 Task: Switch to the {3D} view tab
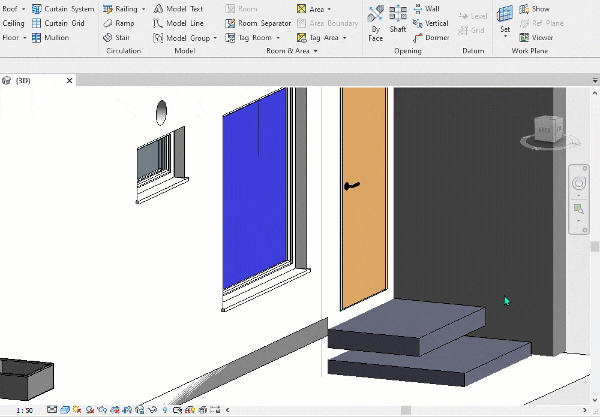click(x=23, y=80)
